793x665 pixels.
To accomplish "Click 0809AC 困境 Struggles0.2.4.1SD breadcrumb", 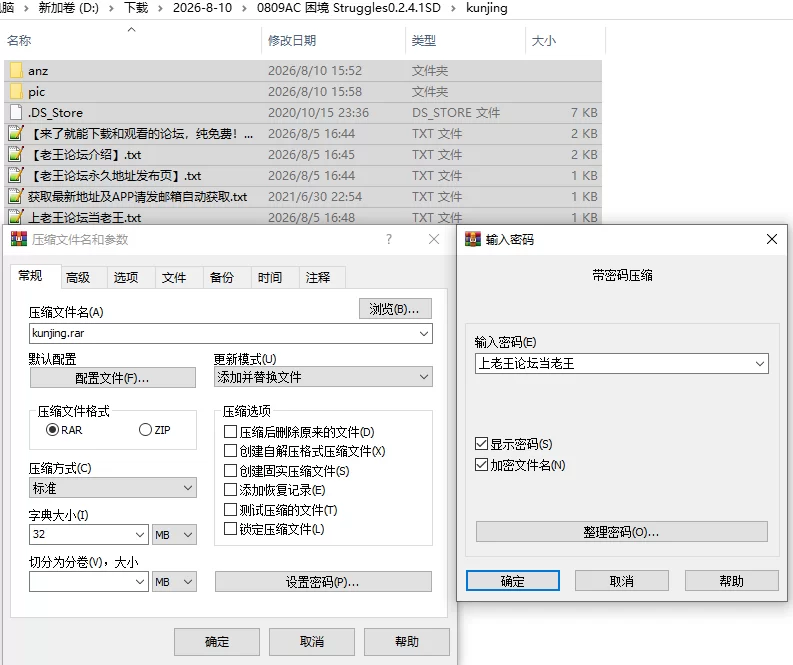I will (x=348, y=8).
